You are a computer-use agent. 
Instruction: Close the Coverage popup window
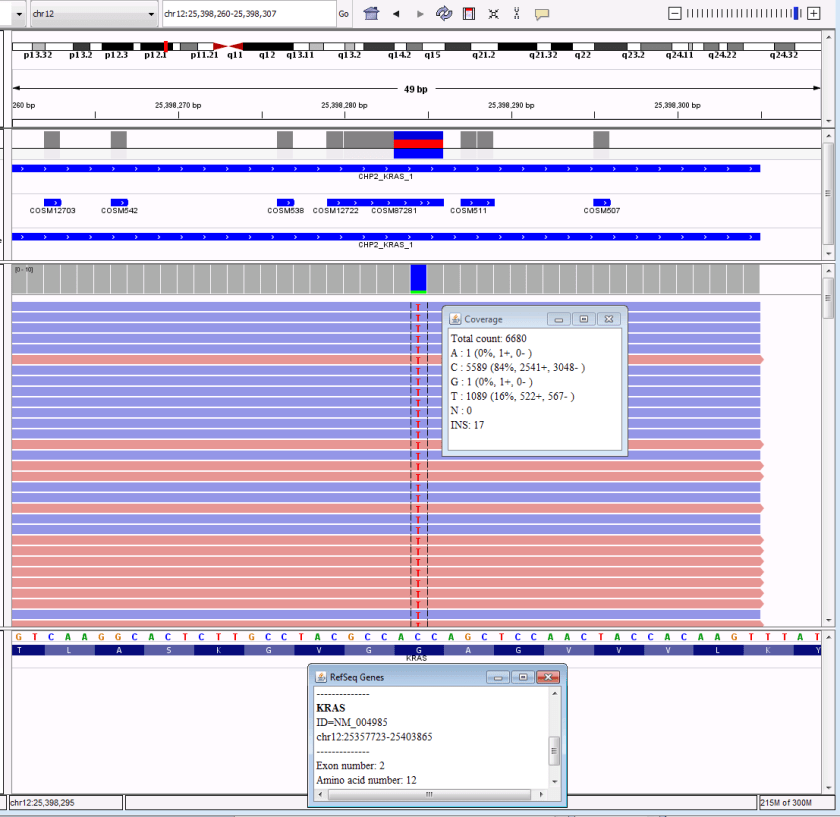click(609, 319)
